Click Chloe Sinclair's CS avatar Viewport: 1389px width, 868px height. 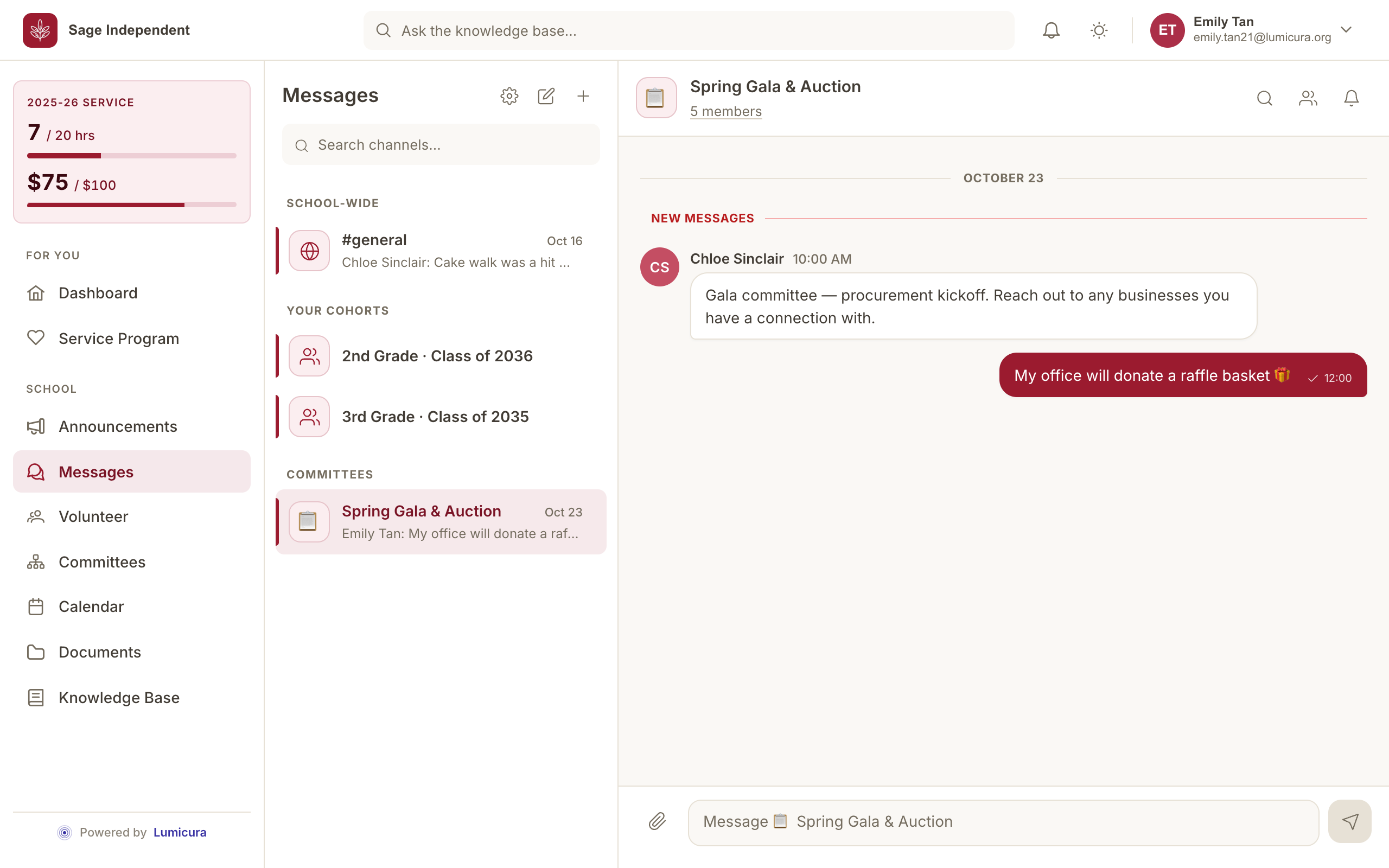659,267
